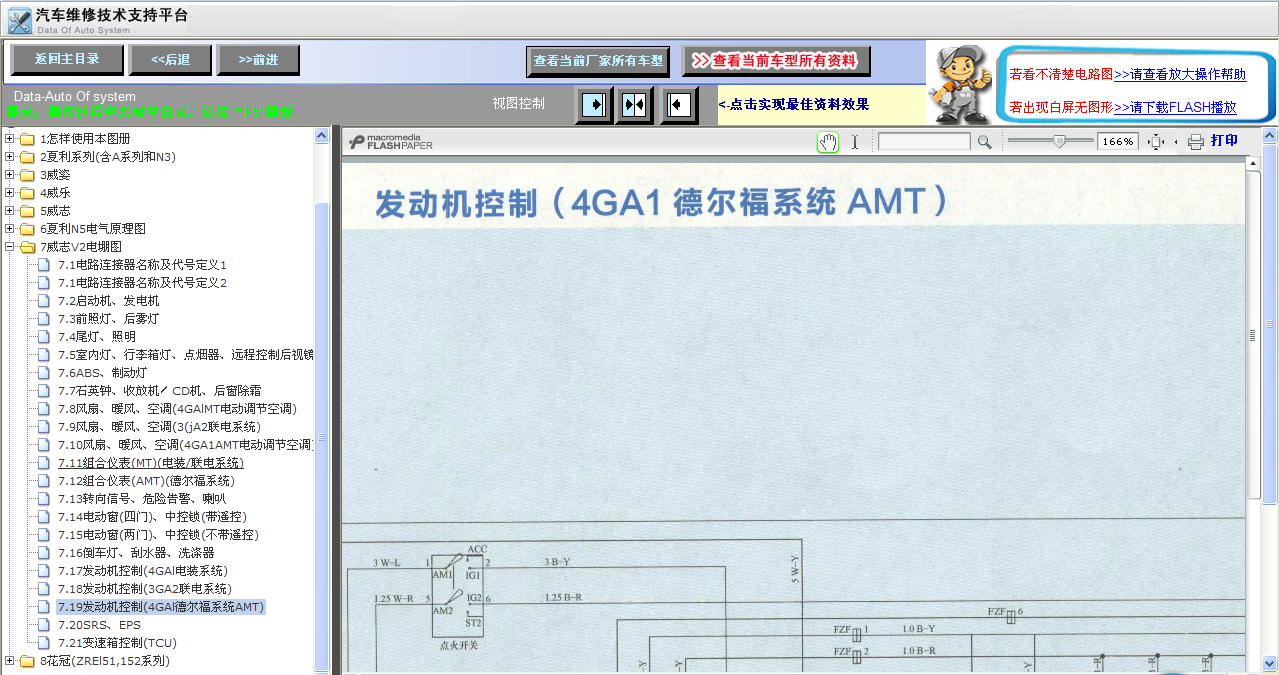1279x675 pixels.
Task: Open 7.14电动窗(四门) entry
Action: pyautogui.click(x=151, y=517)
